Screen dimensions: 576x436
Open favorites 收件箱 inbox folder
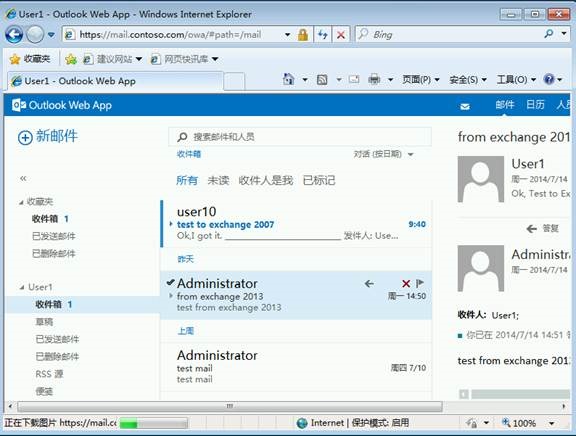tap(51, 219)
